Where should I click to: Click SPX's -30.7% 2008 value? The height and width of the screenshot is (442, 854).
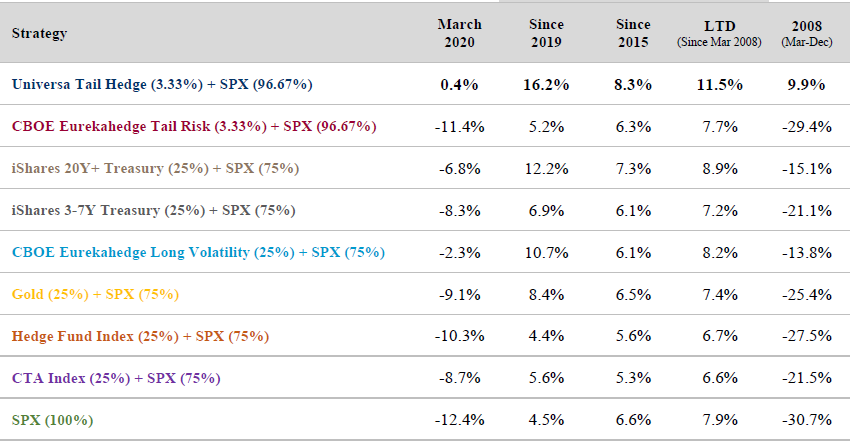coord(806,421)
